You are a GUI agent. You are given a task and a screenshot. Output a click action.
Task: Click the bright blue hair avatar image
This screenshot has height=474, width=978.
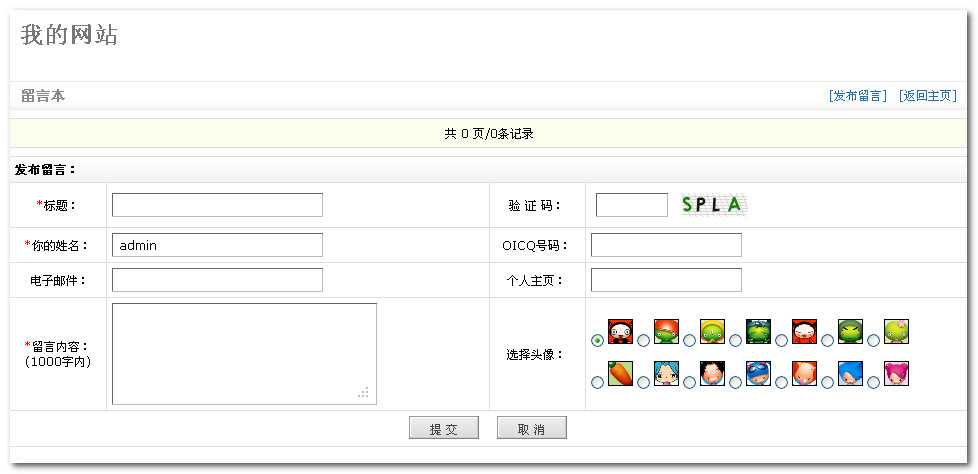point(850,374)
